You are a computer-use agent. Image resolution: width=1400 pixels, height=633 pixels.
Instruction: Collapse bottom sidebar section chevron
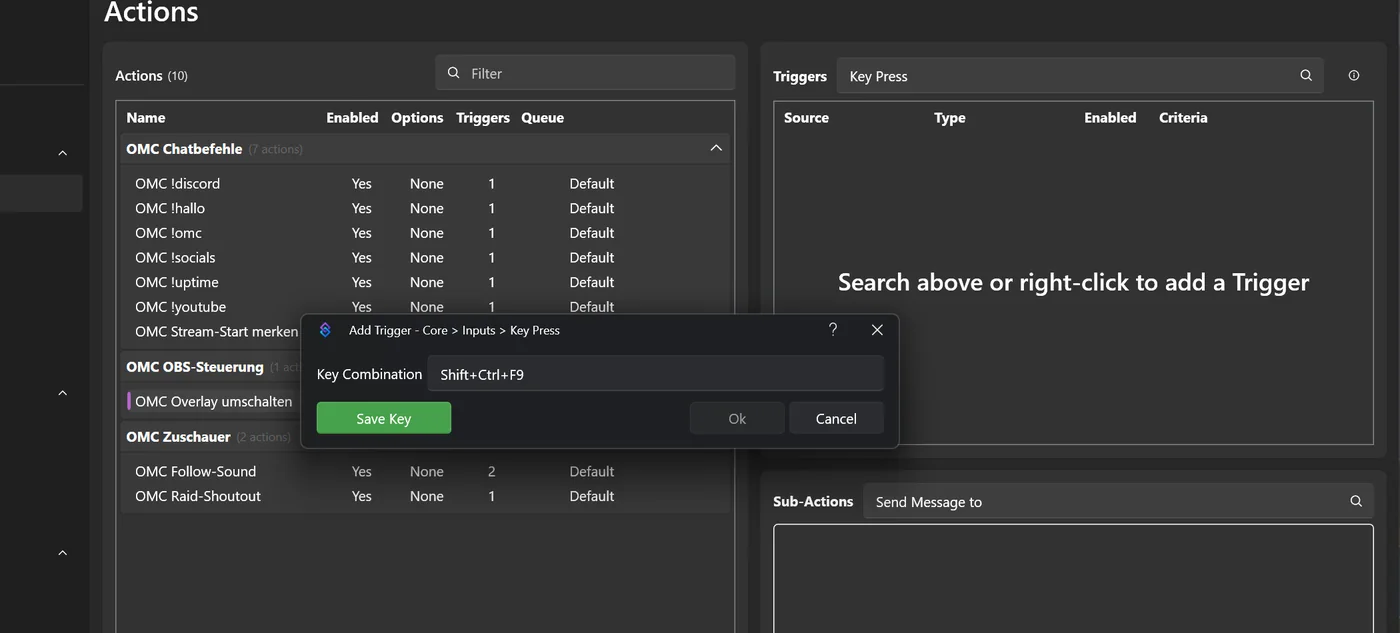coord(62,553)
